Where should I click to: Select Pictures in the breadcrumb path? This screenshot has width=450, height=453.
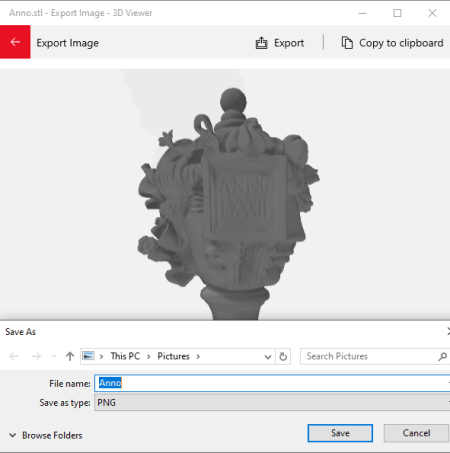point(173,356)
